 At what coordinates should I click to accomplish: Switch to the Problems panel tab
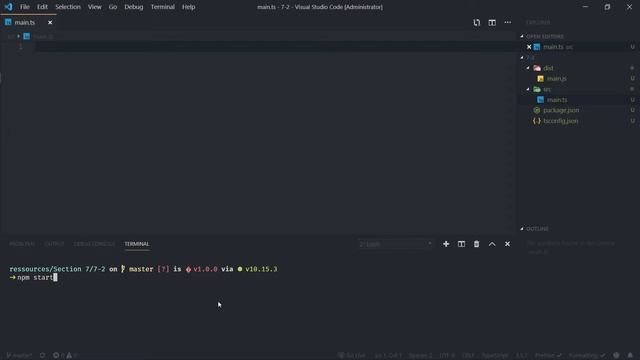point(22,244)
